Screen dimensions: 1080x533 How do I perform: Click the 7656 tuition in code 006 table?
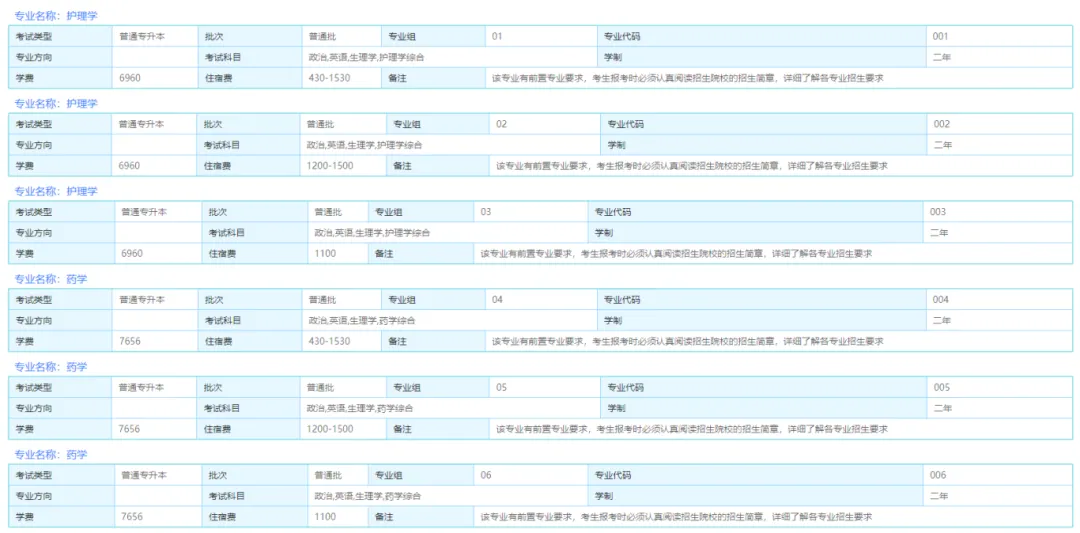(x=131, y=517)
